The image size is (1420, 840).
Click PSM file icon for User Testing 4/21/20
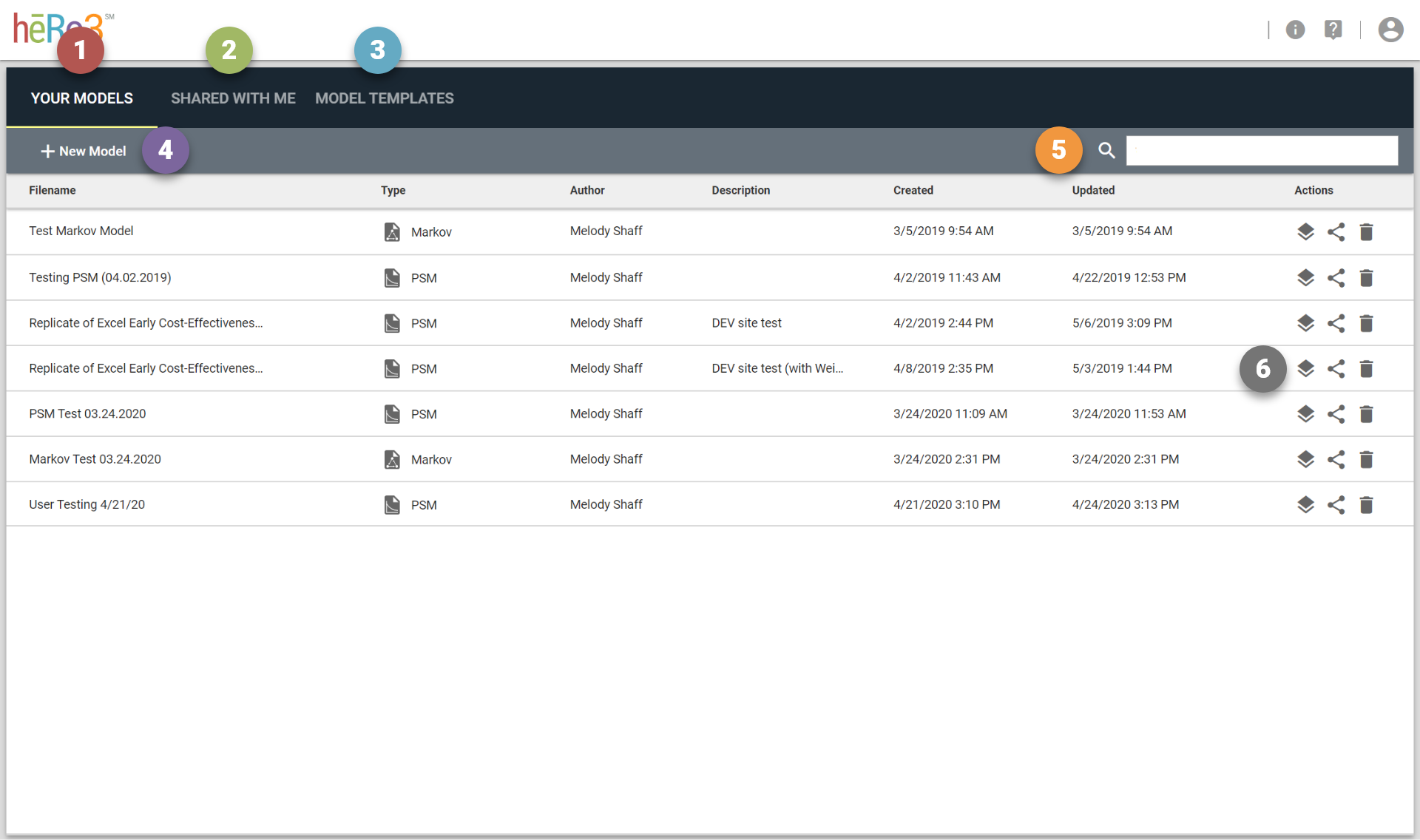[392, 504]
